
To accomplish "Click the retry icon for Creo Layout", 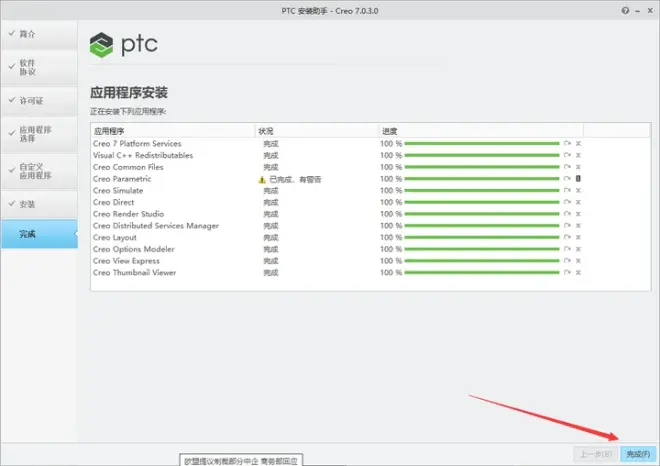I will pyautogui.click(x=567, y=237).
